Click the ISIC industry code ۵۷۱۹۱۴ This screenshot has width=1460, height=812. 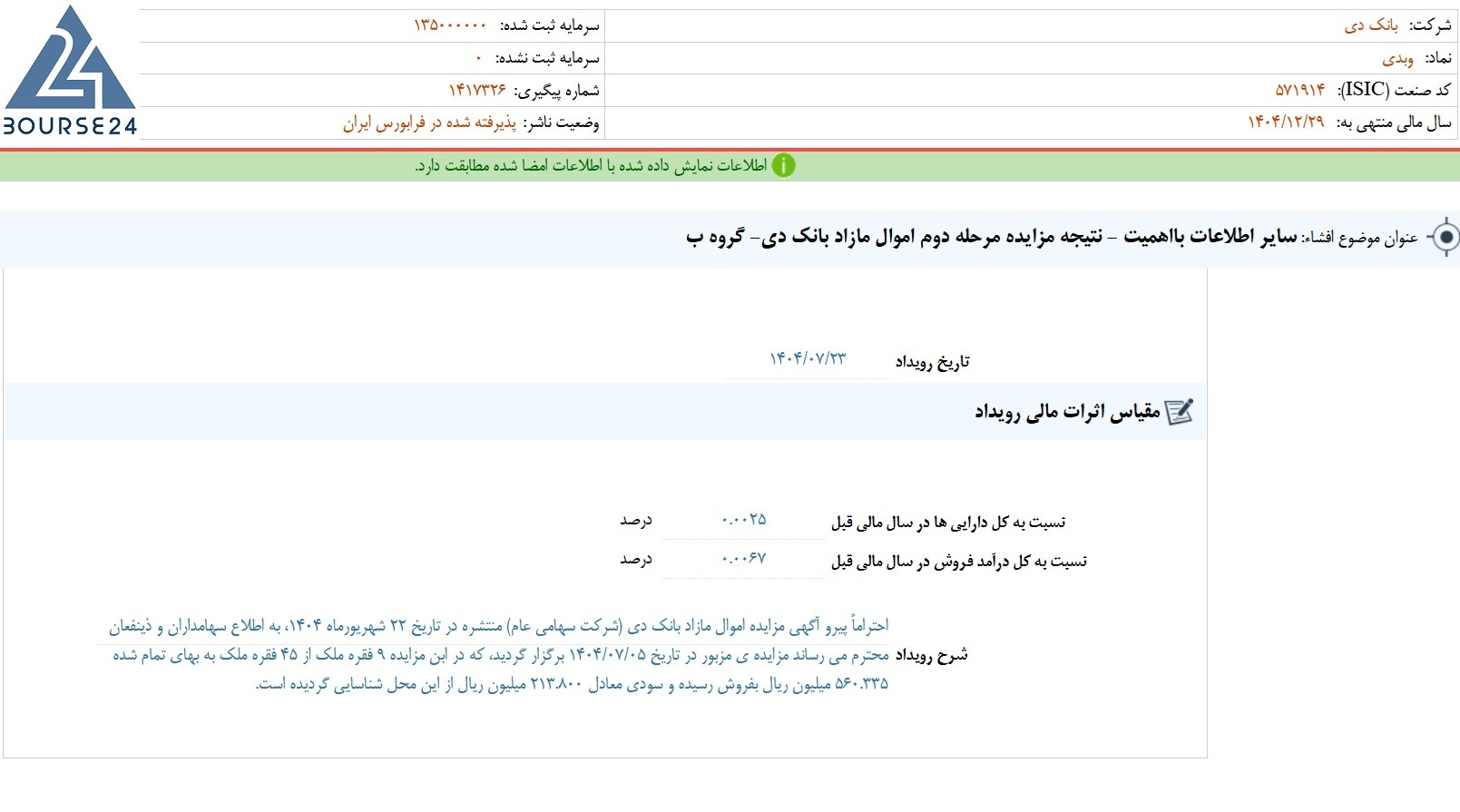pos(1300,90)
